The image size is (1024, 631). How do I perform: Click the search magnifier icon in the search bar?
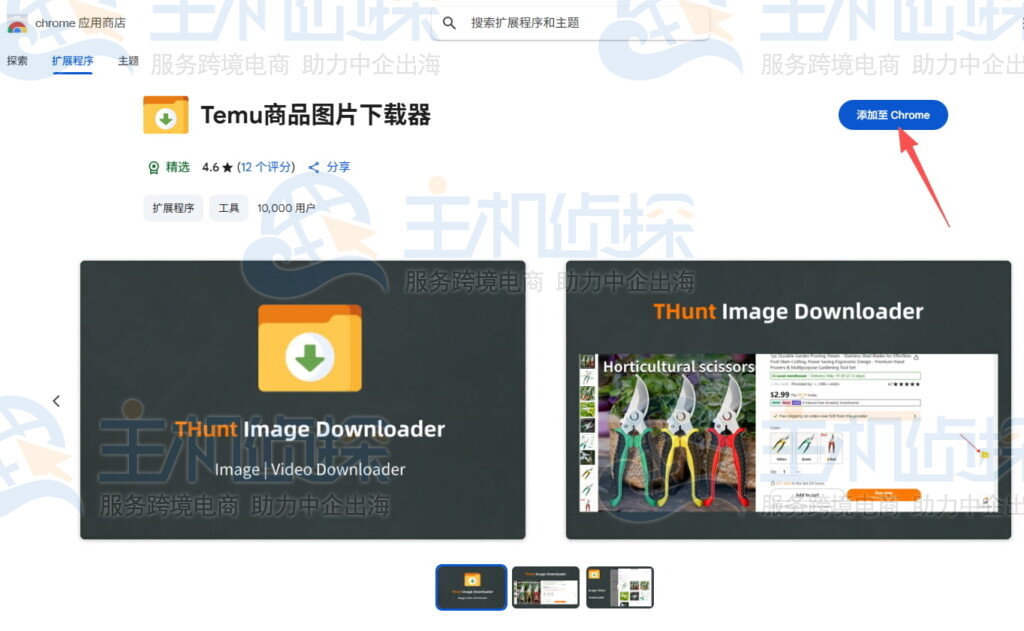pyautogui.click(x=449, y=22)
